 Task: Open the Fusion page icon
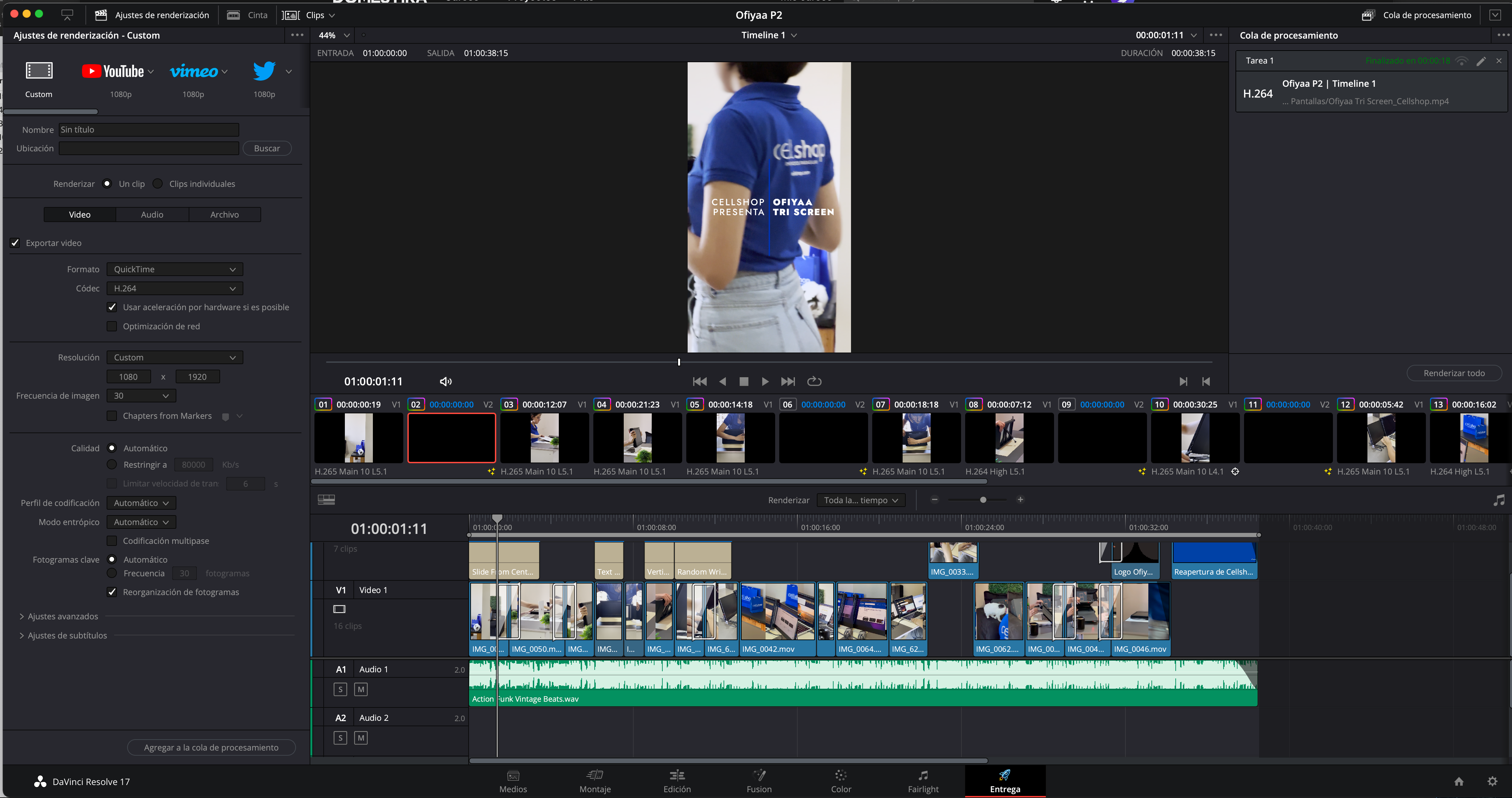pyautogui.click(x=759, y=776)
